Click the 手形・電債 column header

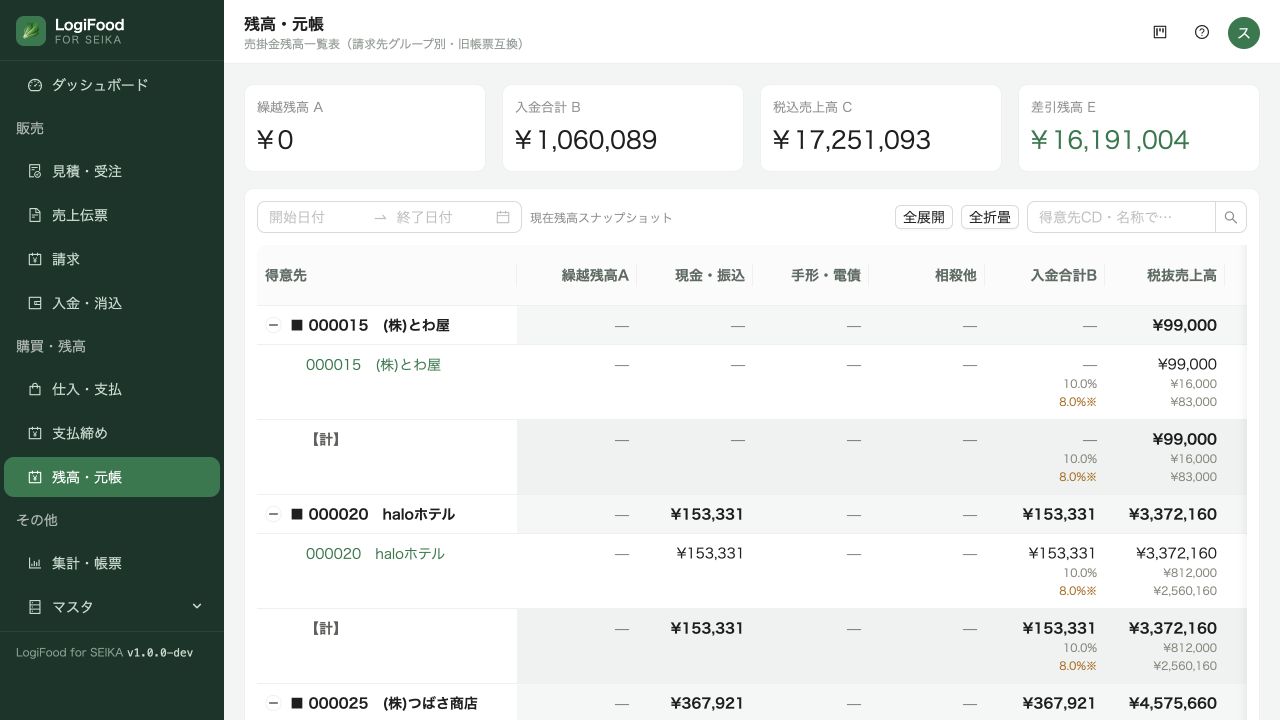pyautogui.click(x=811, y=275)
